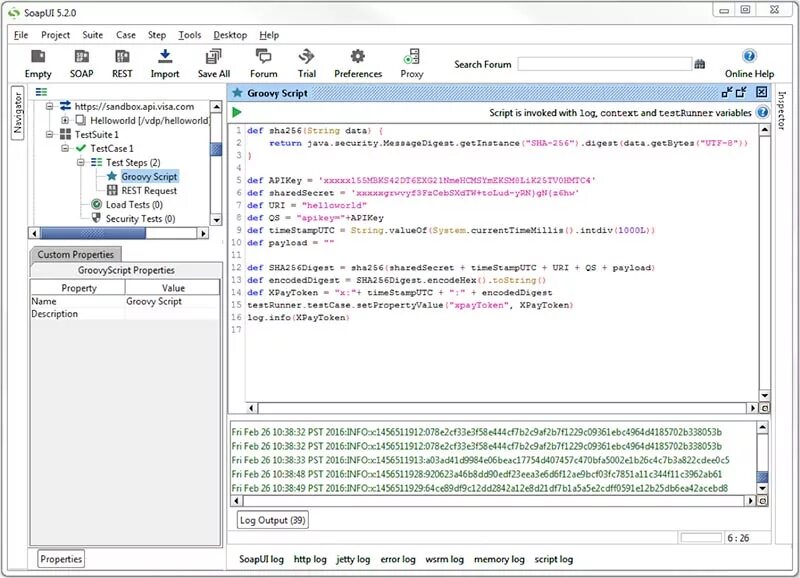Click Log Output (39) button
The height and width of the screenshot is (578, 800).
pos(272,520)
